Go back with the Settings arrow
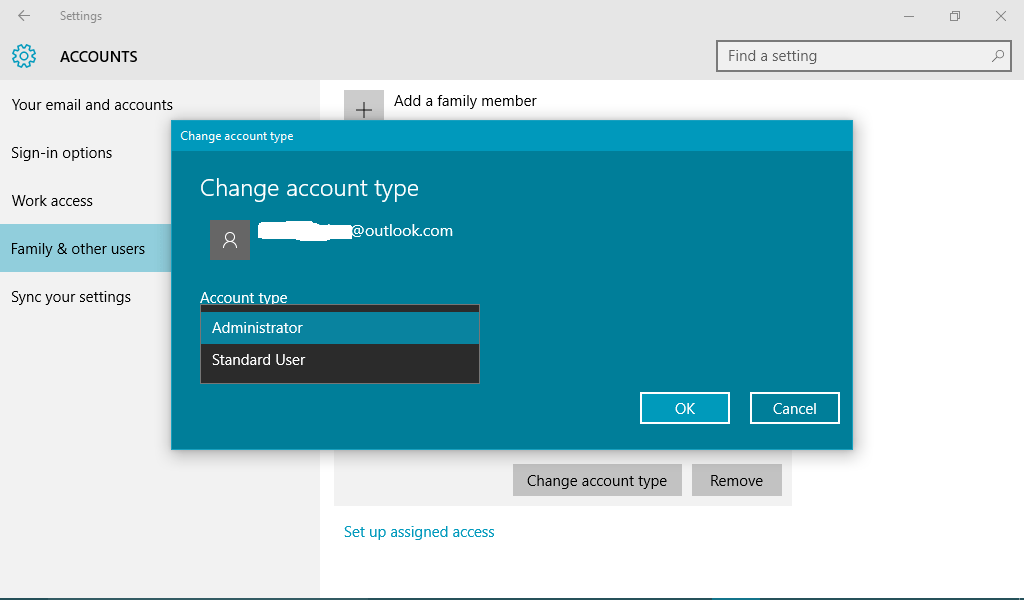The height and width of the screenshot is (600, 1024). tap(24, 16)
